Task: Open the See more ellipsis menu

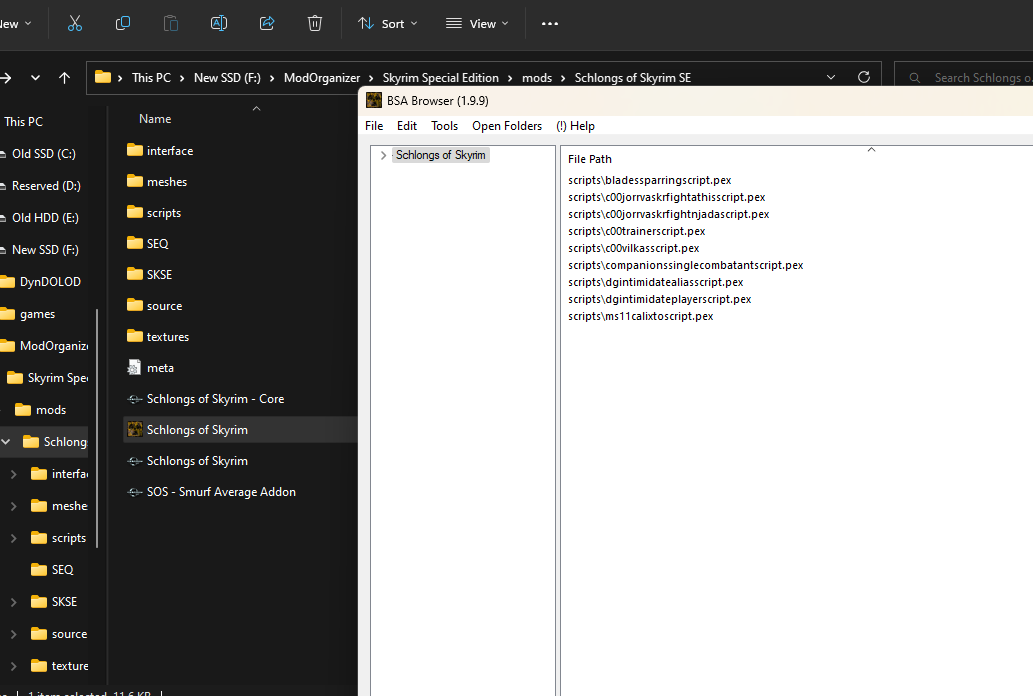Action: pyautogui.click(x=549, y=24)
